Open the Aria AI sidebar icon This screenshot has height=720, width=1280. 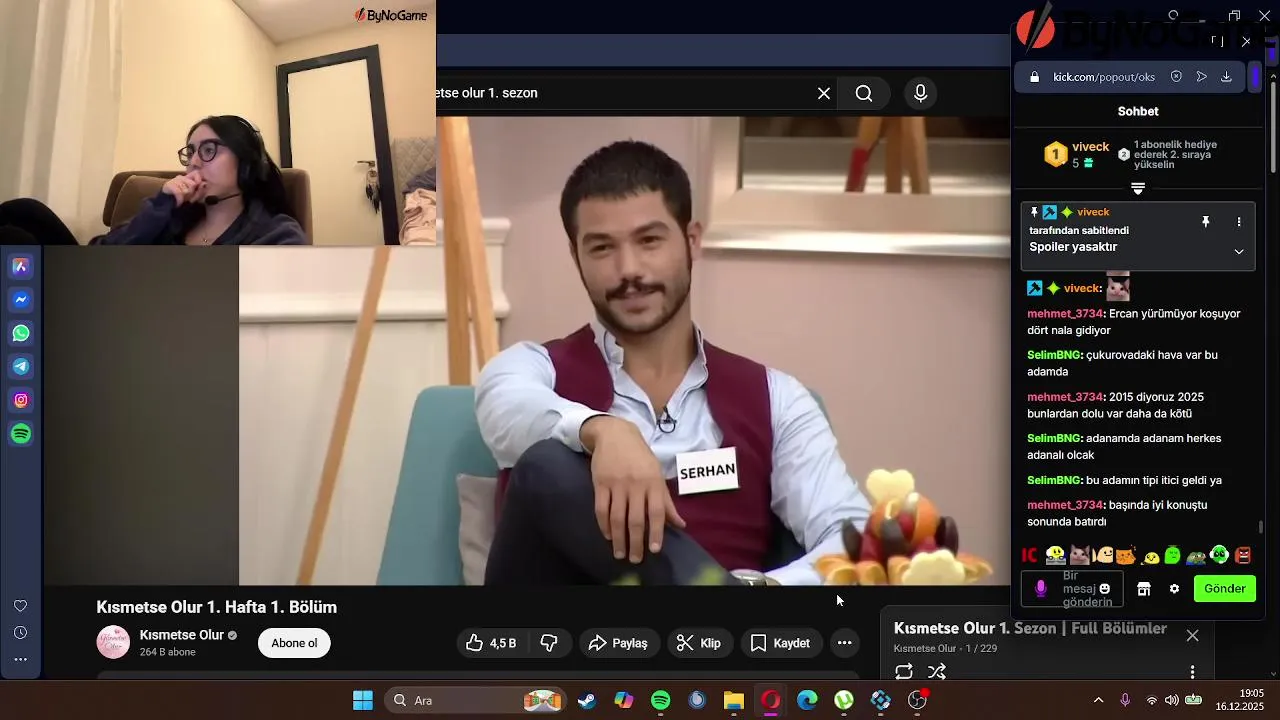tap(21, 266)
